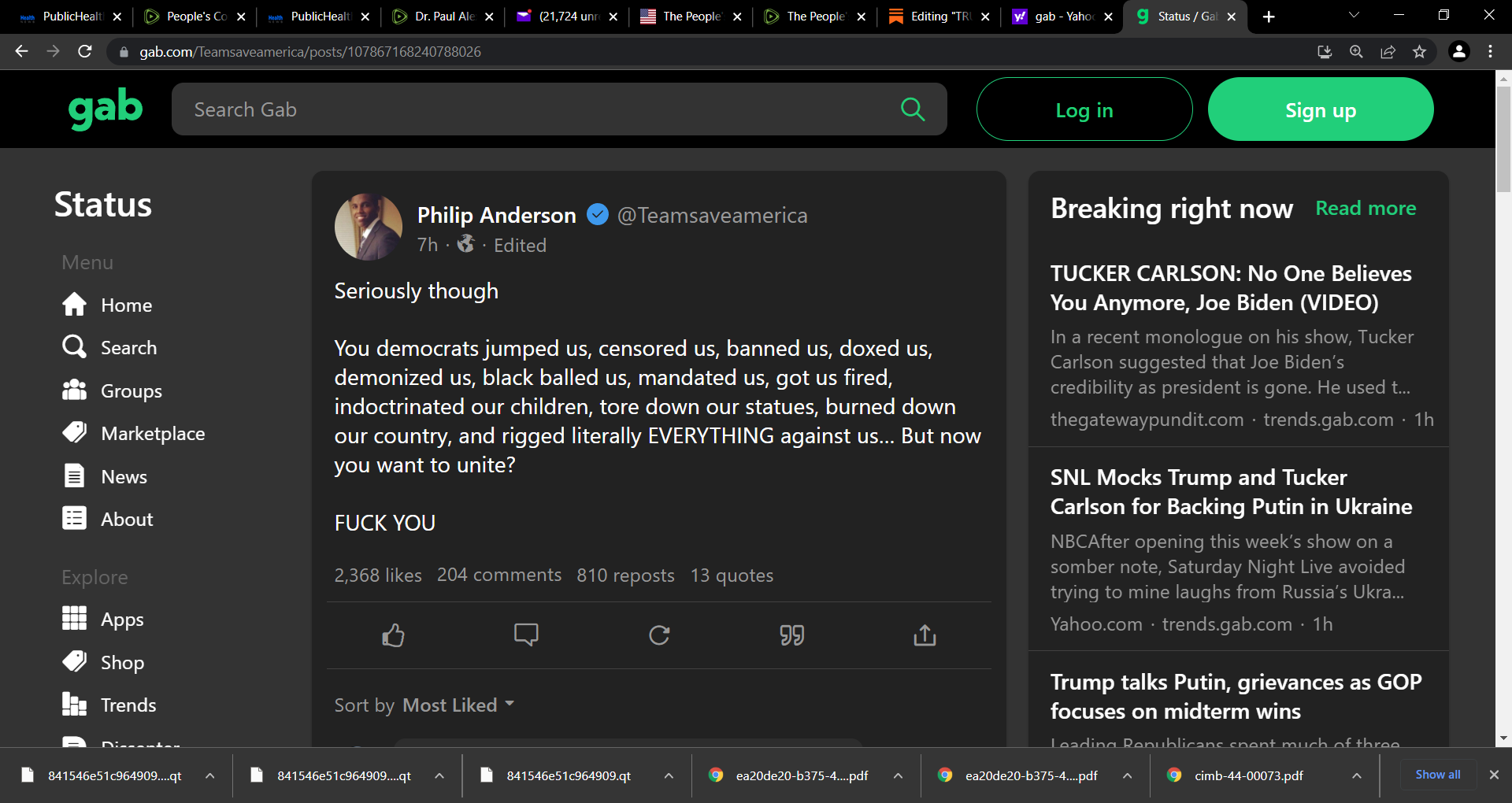Open Groups from the sidebar

pos(112,390)
